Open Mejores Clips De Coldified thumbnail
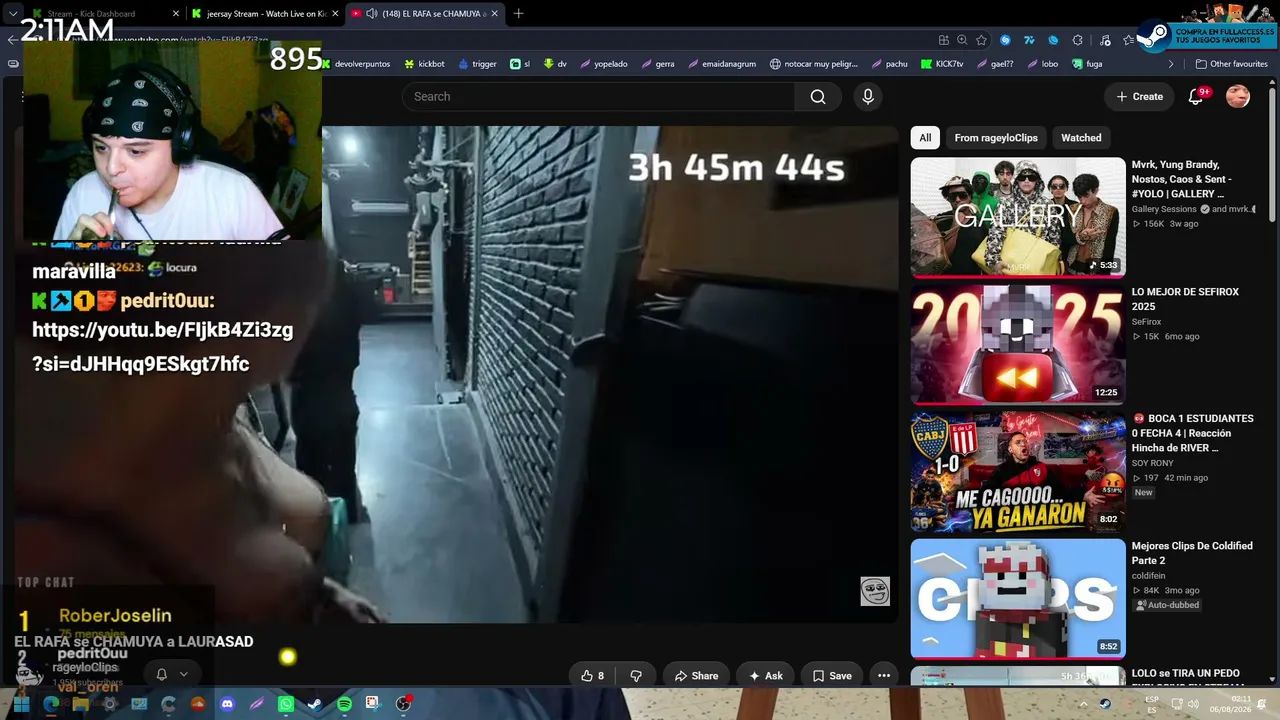The image size is (1280, 720). click(x=1018, y=598)
